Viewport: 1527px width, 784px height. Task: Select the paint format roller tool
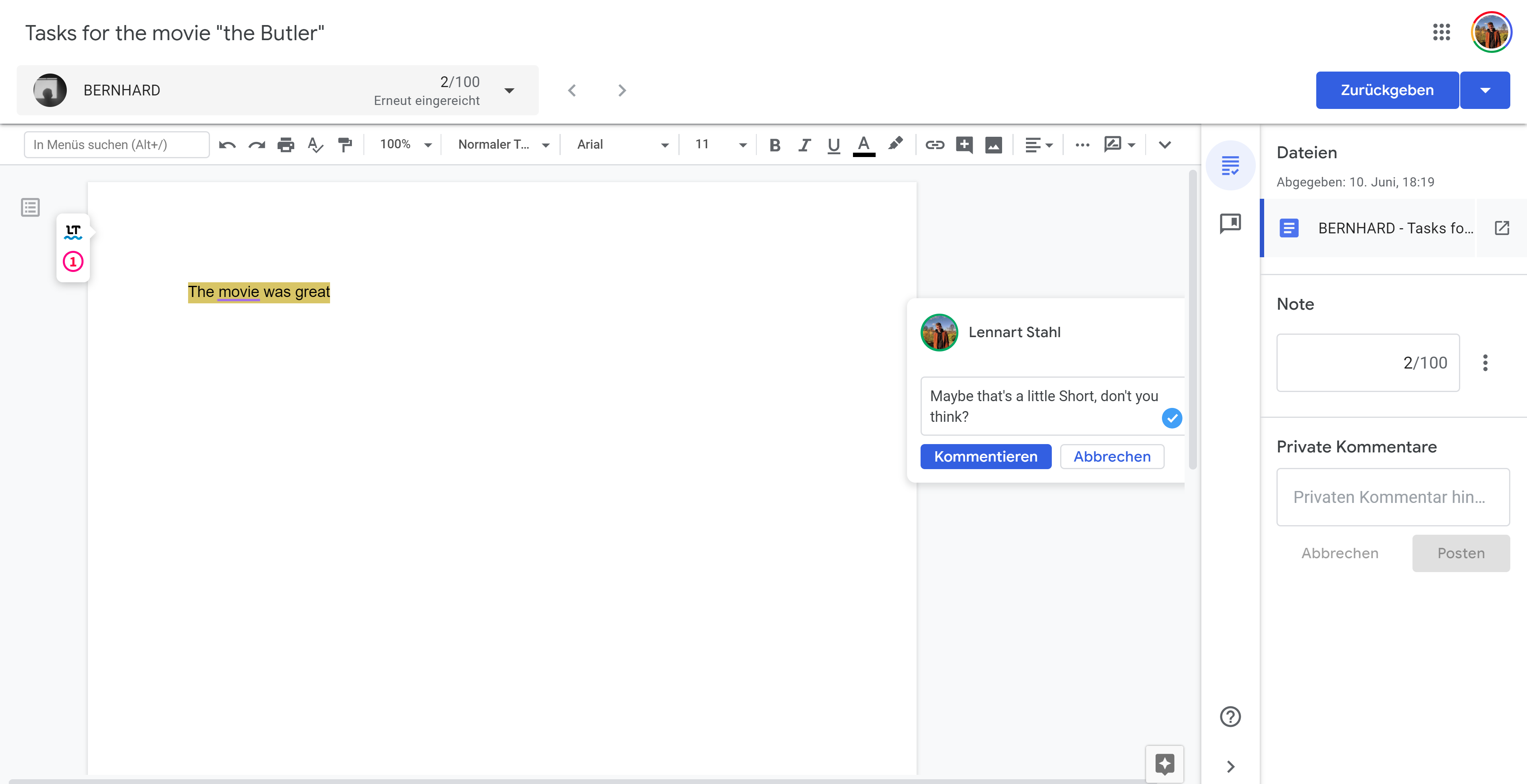[344, 145]
